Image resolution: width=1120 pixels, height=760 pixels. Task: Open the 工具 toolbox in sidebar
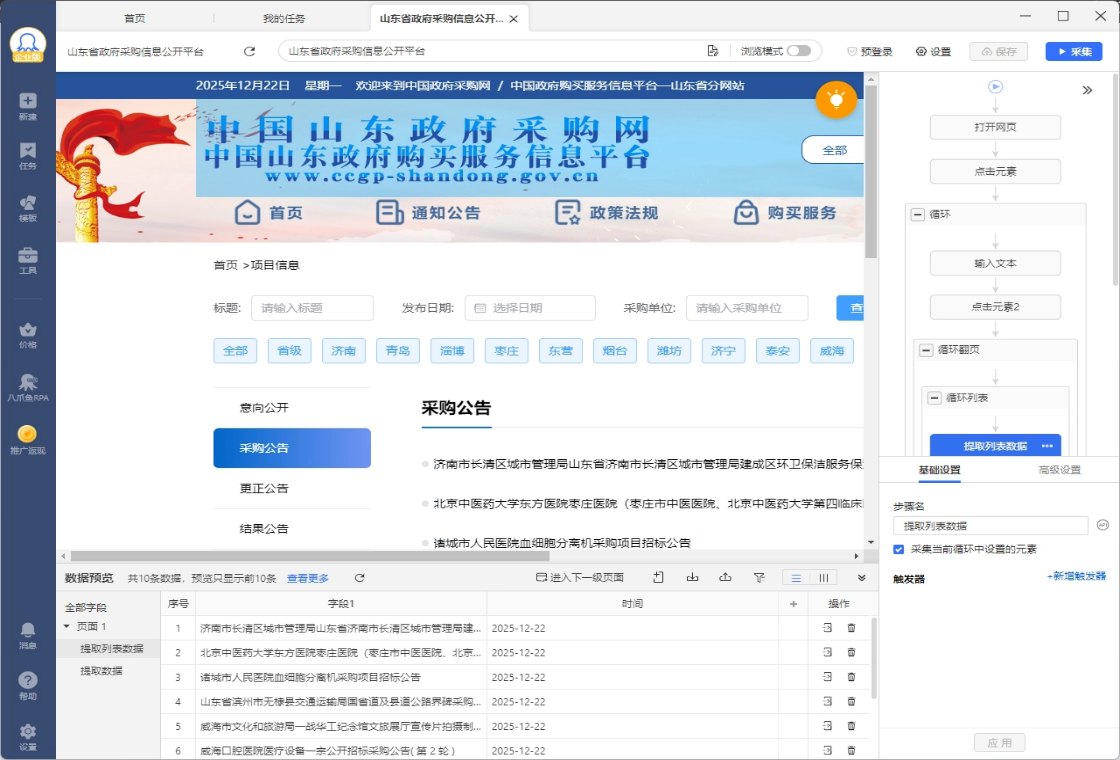(x=27, y=260)
